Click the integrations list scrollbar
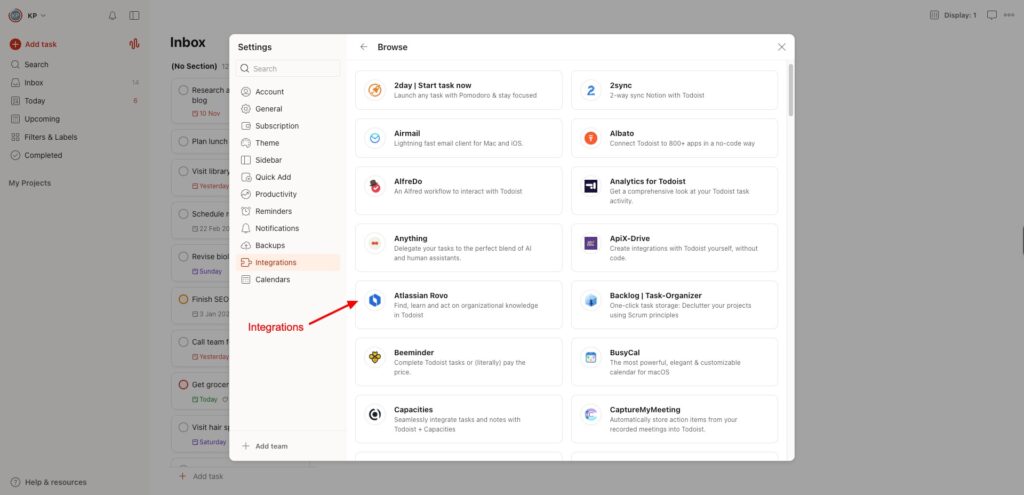Screen dimensions: 1024x495 tap(791, 90)
